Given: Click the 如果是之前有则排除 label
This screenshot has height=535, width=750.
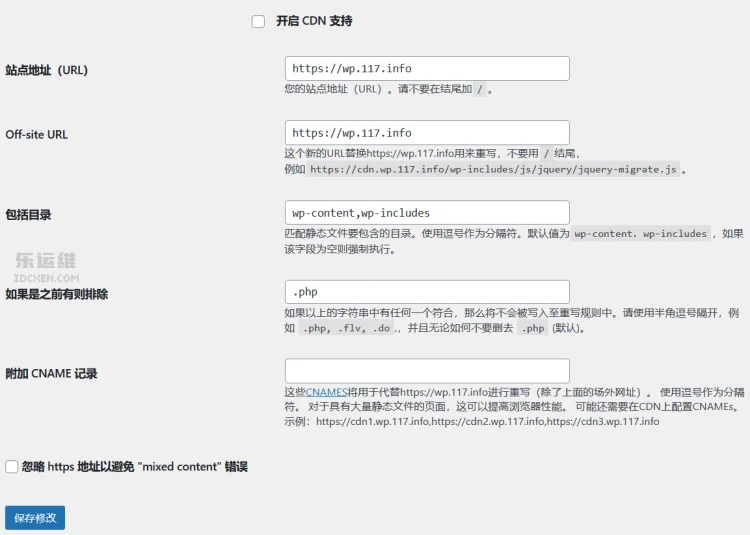Looking at the screenshot, I should pyautogui.click(x=56, y=294).
